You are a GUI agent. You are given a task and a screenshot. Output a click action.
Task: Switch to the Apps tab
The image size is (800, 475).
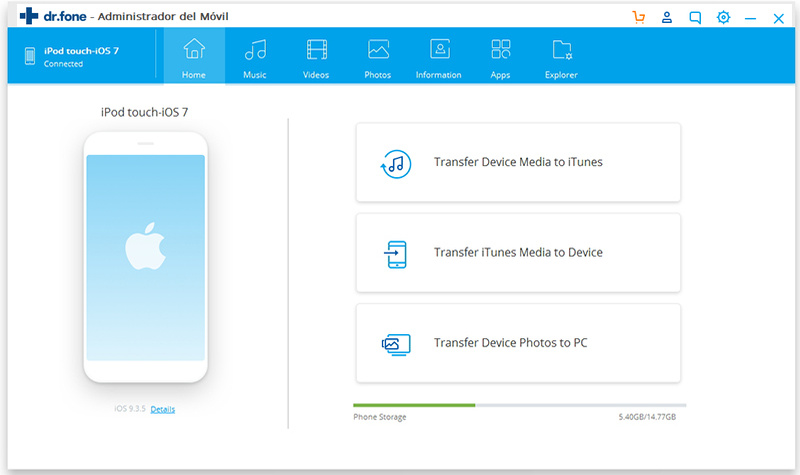pos(501,59)
